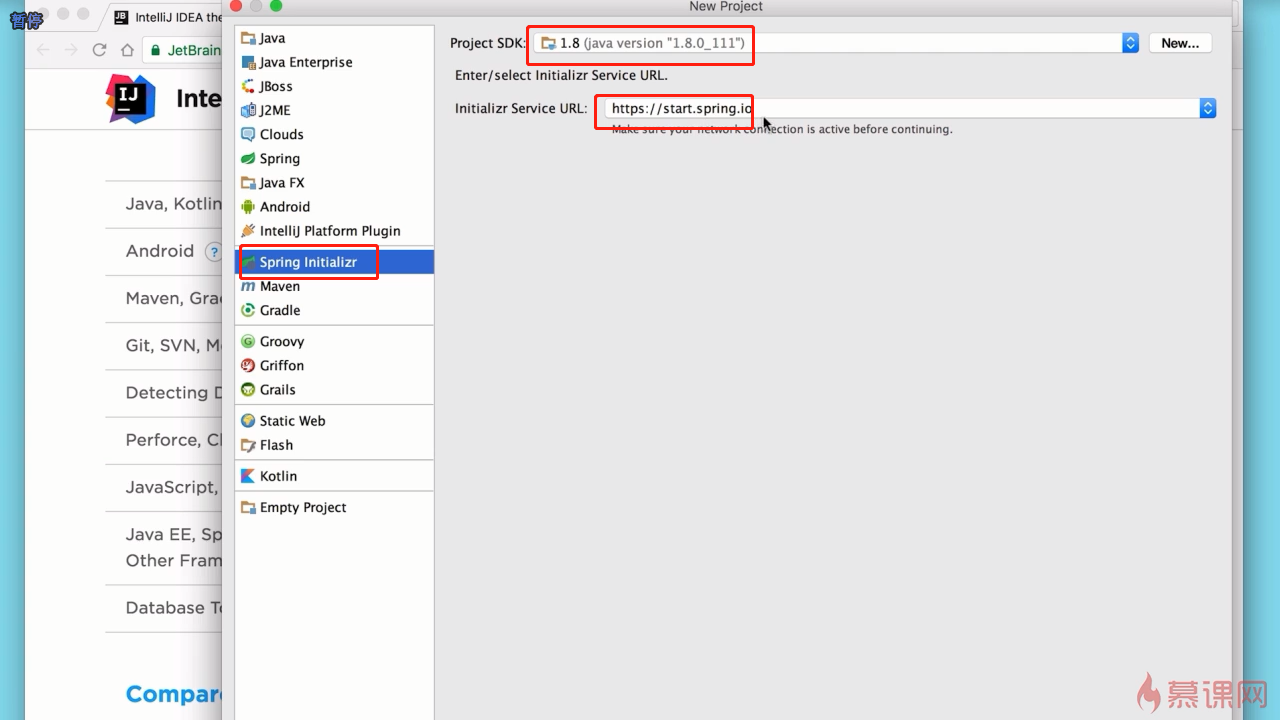
Task: Click the Compare link in browser page
Action: (x=174, y=695)
